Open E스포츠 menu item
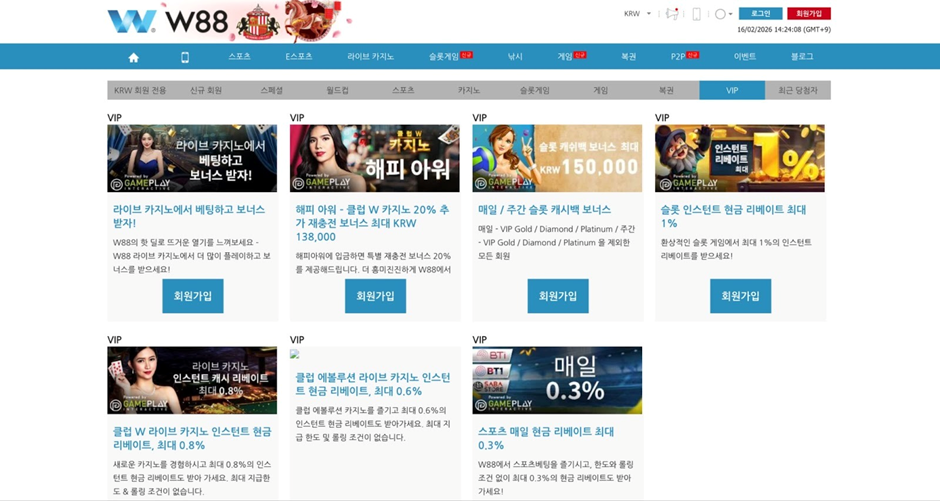940x501 pixels. click(299, 56)
